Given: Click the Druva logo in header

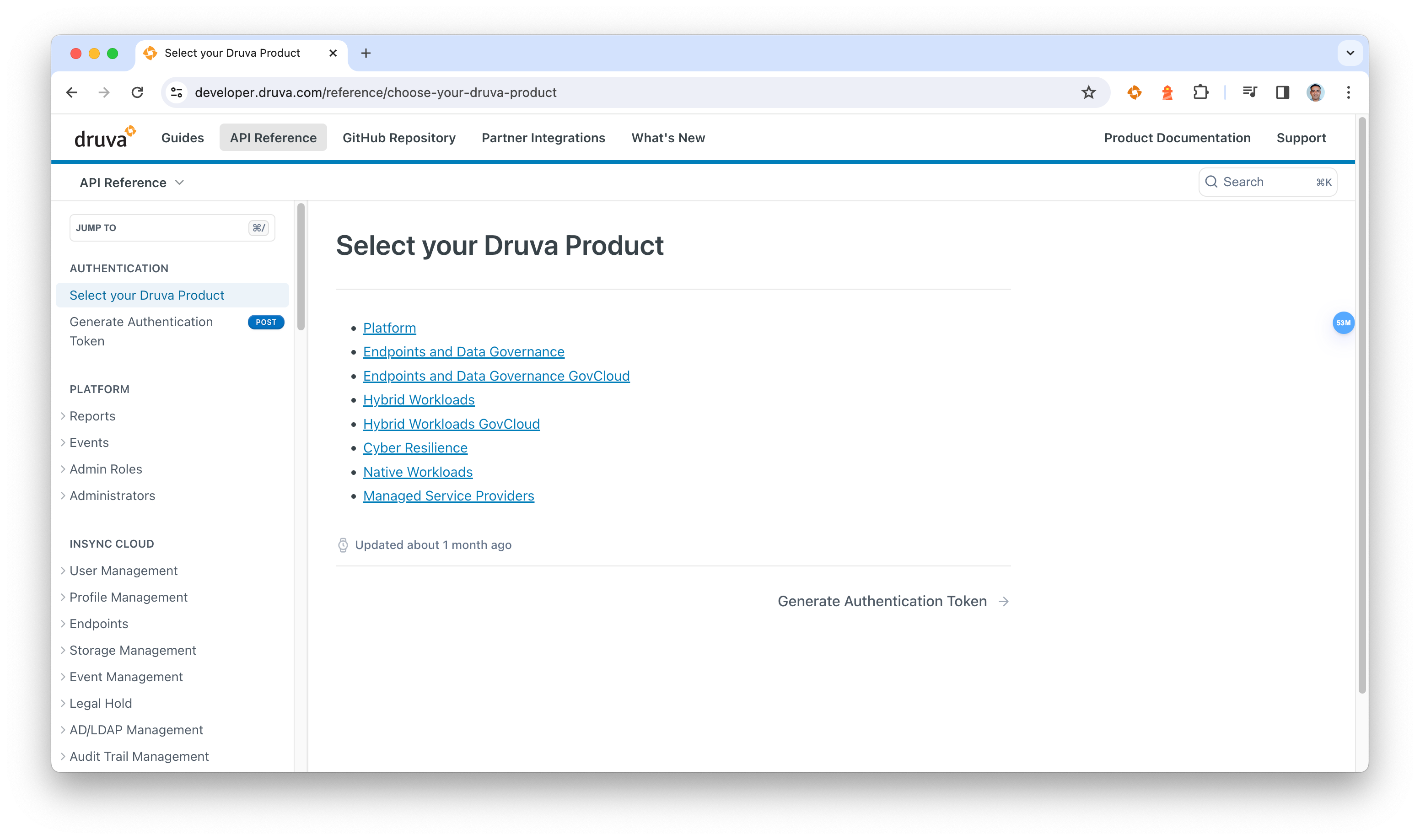Looking at the screenshot, I should 104,138.
